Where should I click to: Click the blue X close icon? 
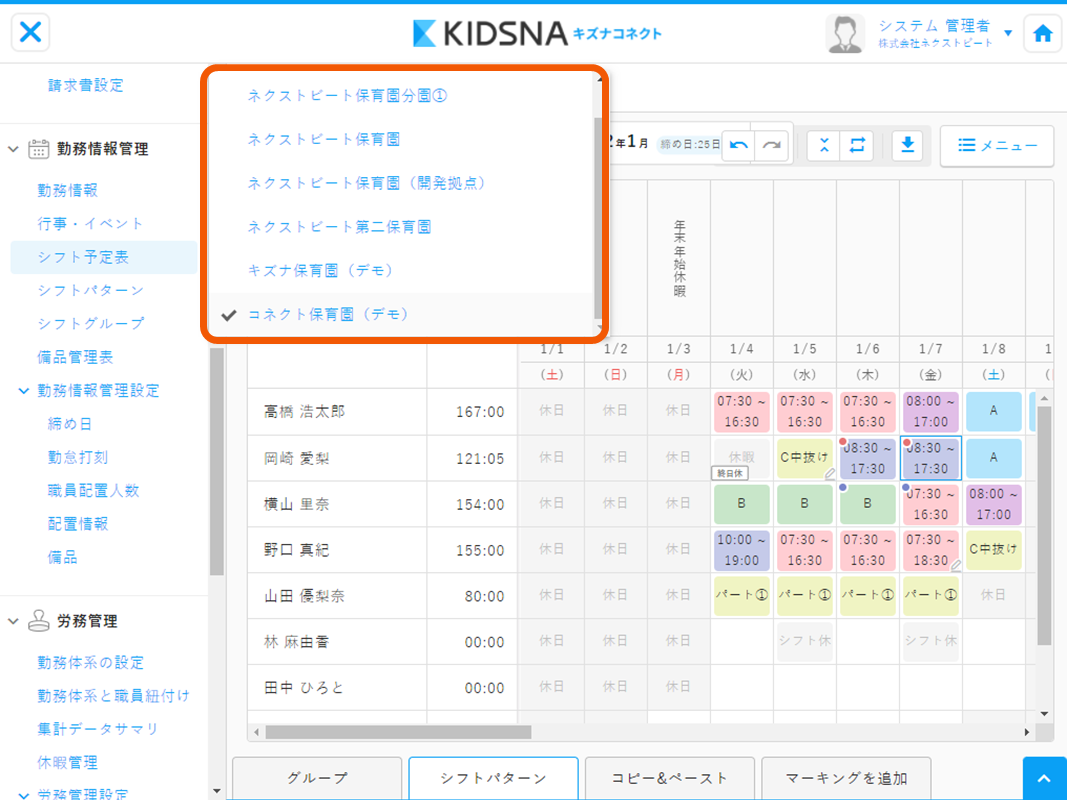pos(31,32)
